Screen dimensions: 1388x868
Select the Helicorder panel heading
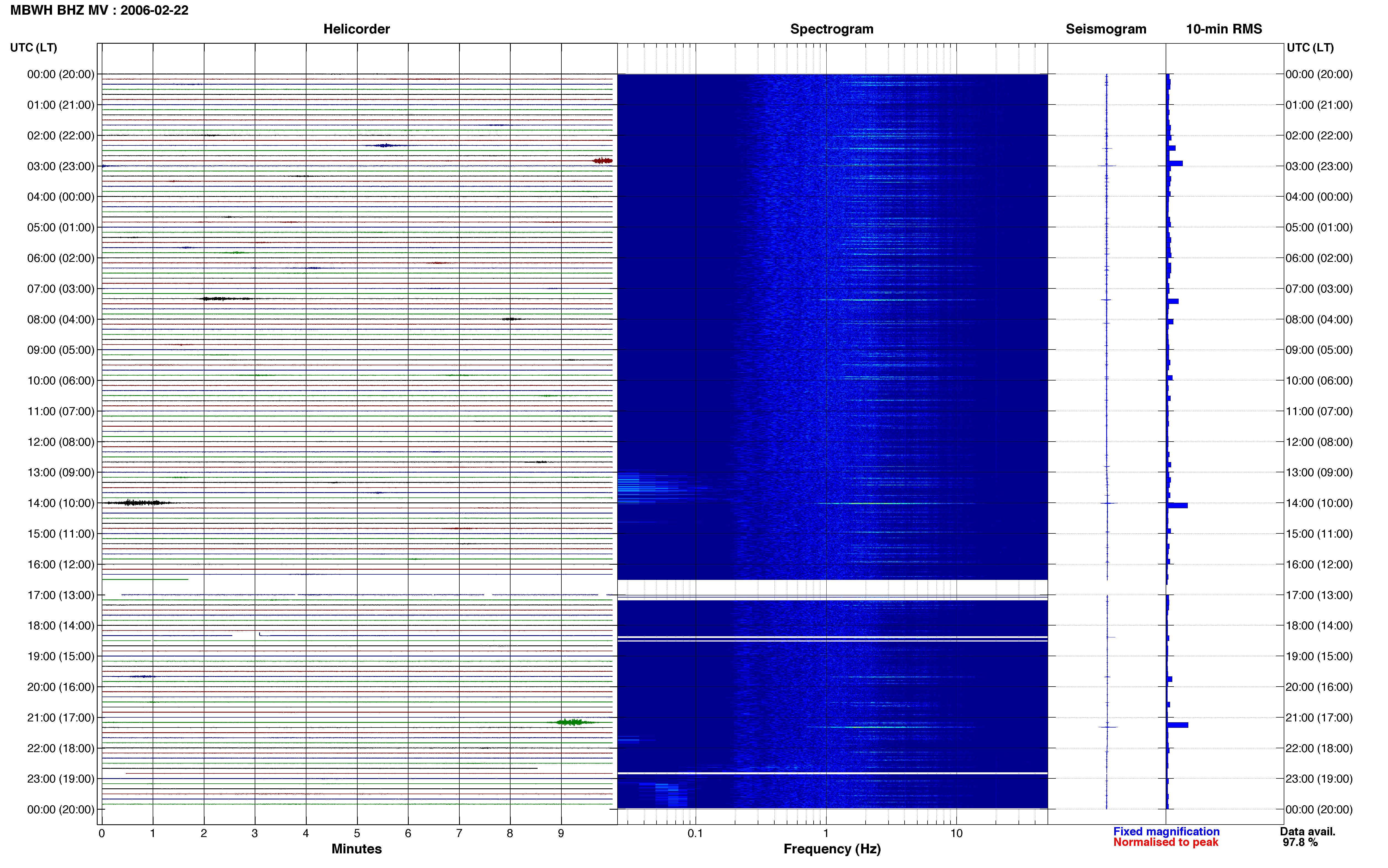pos(356,29)
